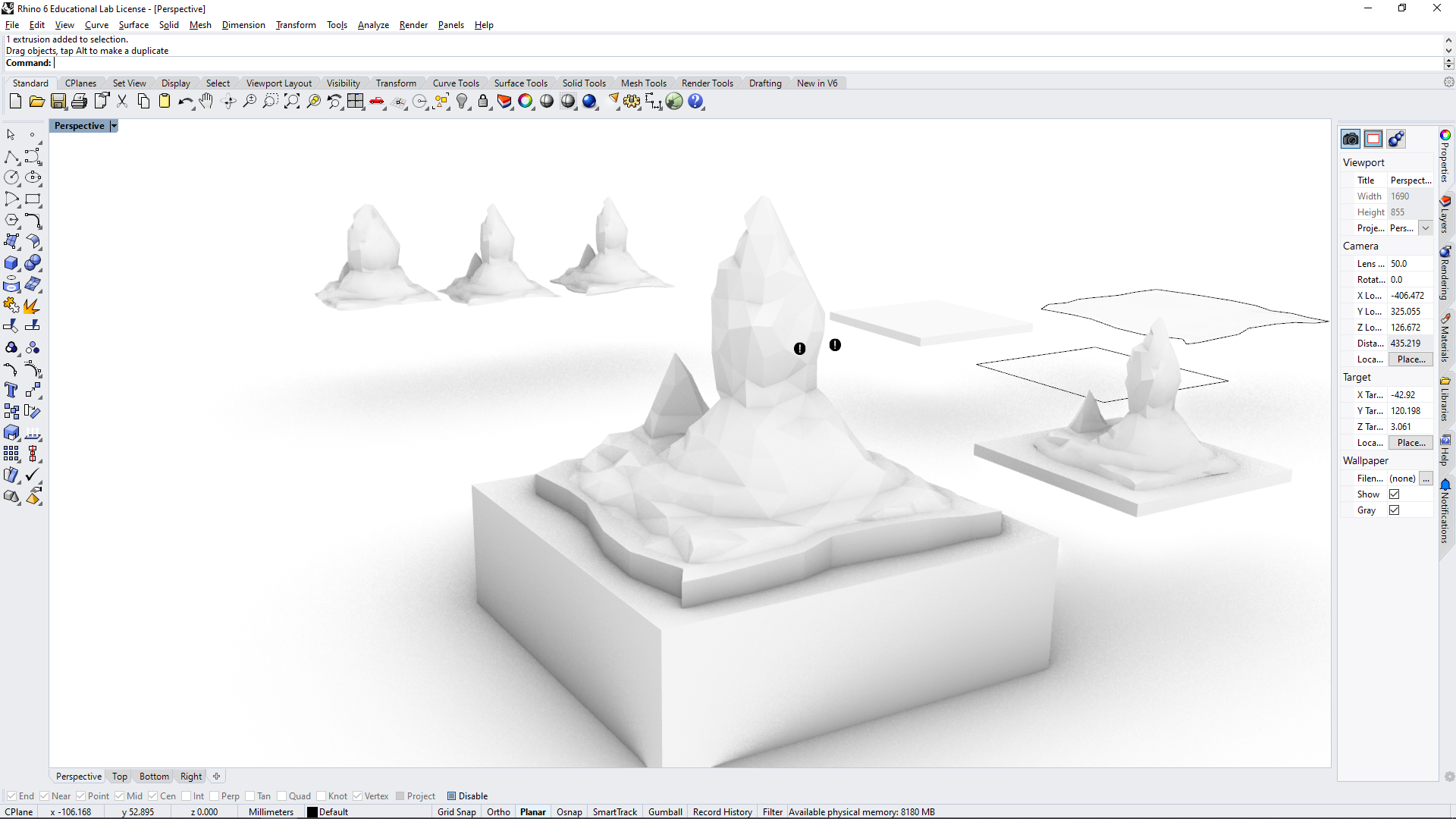Click the light bulb icon on the toolbar
1456x819 pixels.
pyautogui.click(x=463, y=102)
